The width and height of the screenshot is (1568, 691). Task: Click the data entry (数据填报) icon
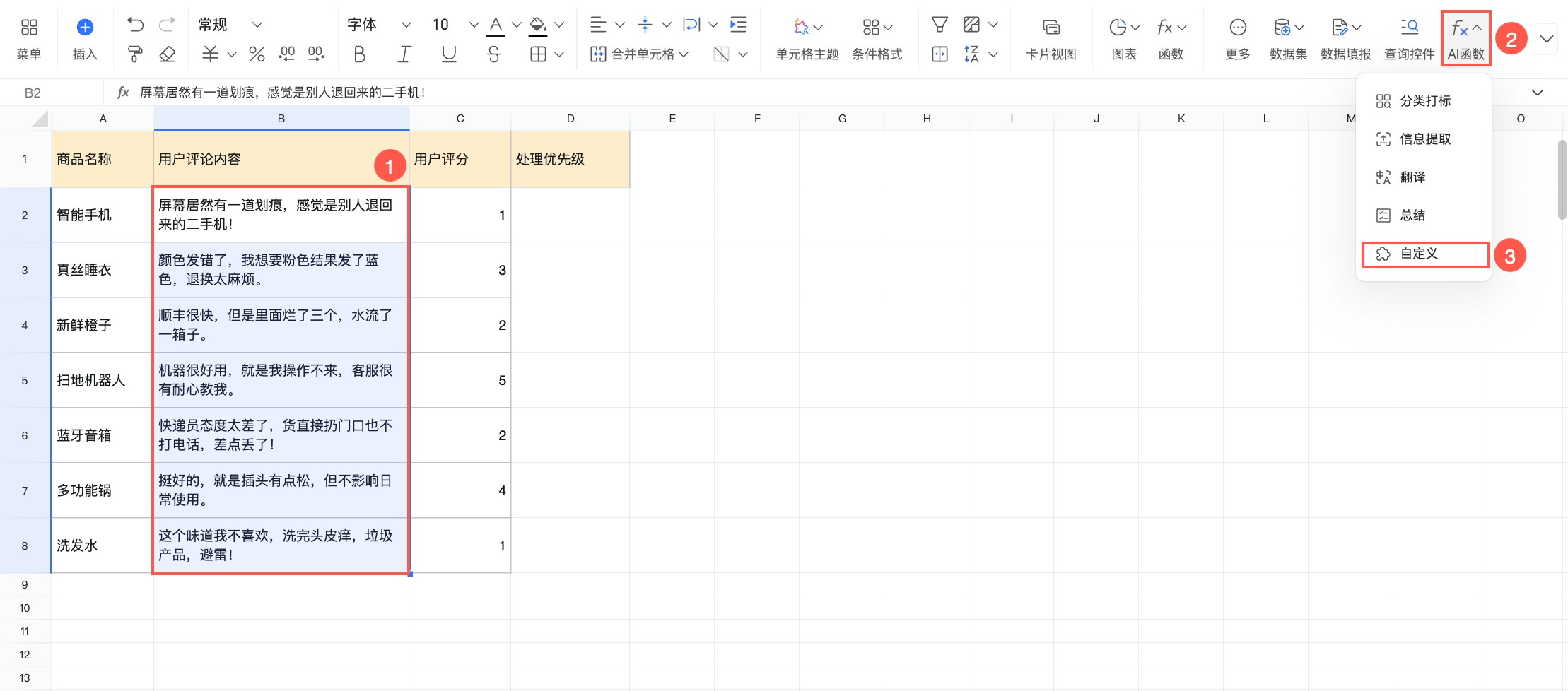point(1340,27)
